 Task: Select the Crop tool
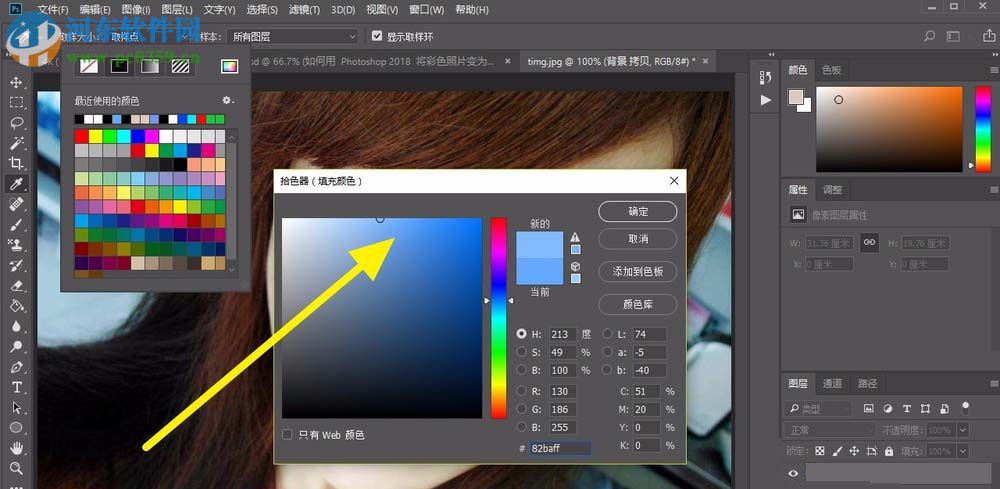pyautogui.click(x=16, y=163)
